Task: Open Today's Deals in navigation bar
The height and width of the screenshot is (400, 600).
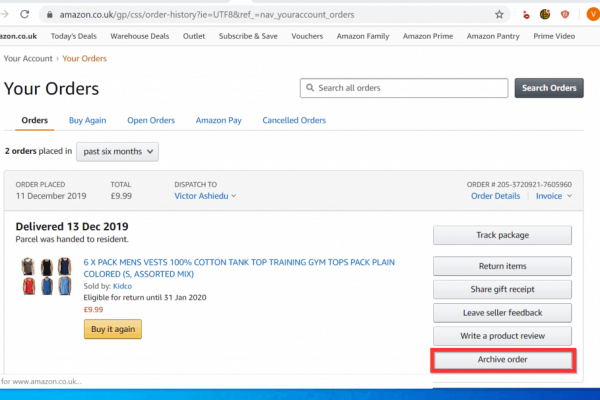Action: click(x=73, y=36)
